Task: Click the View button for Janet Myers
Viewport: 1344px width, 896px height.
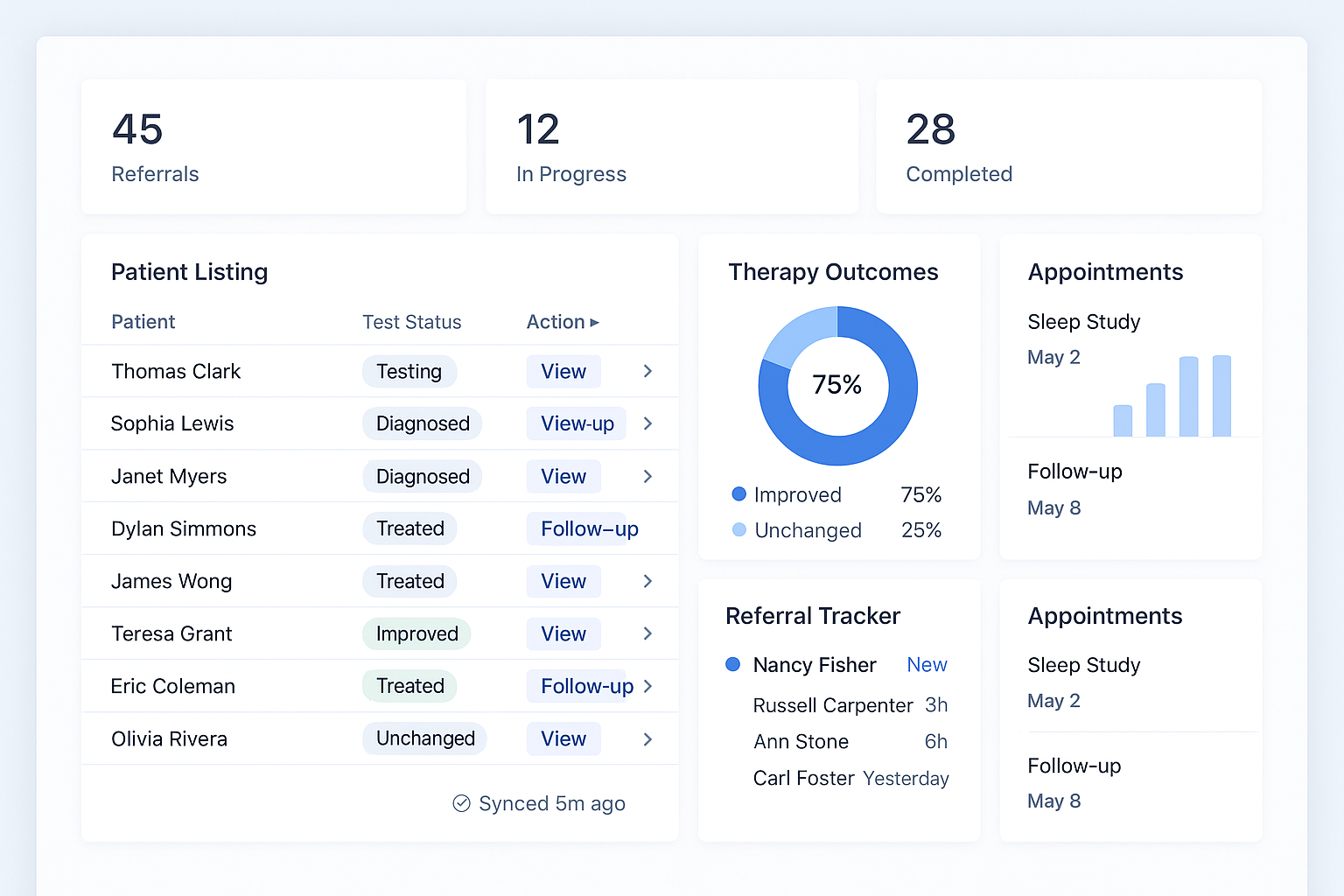Action: 563,476
